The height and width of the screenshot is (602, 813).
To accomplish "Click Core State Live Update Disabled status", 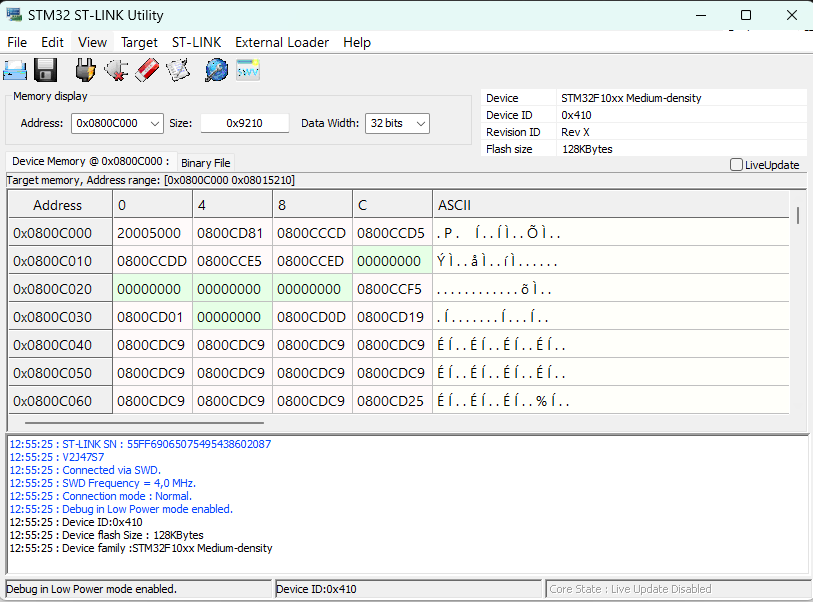I will (x=678, y=589).
